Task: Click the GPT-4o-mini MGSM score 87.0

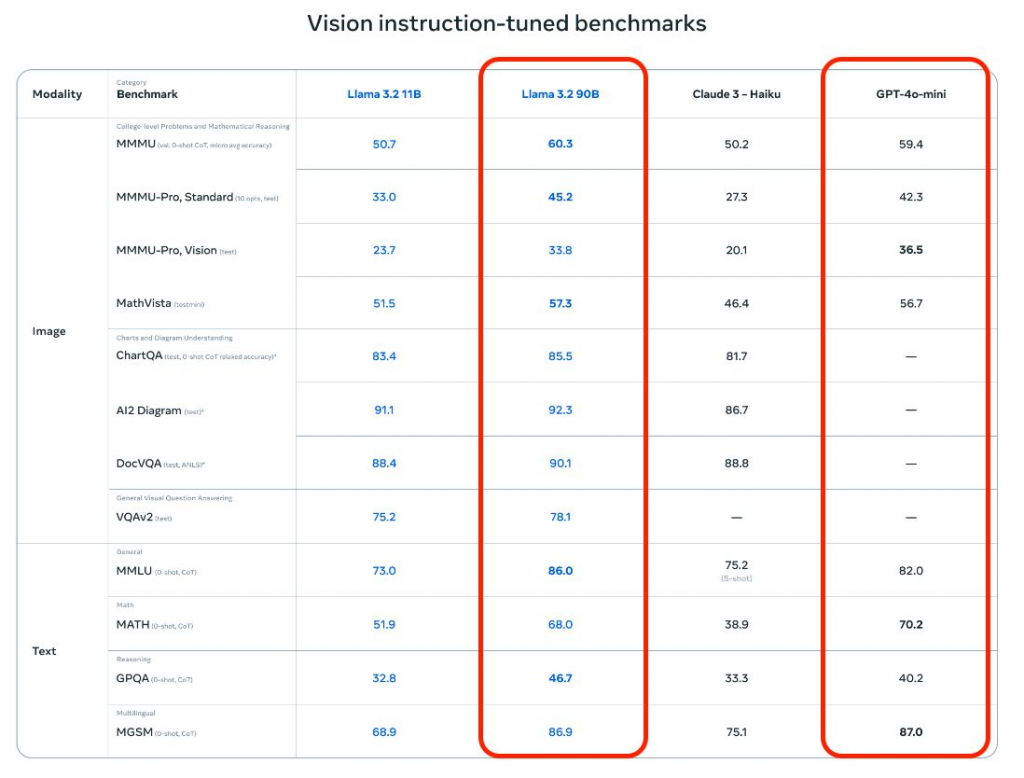Action: 911,732
